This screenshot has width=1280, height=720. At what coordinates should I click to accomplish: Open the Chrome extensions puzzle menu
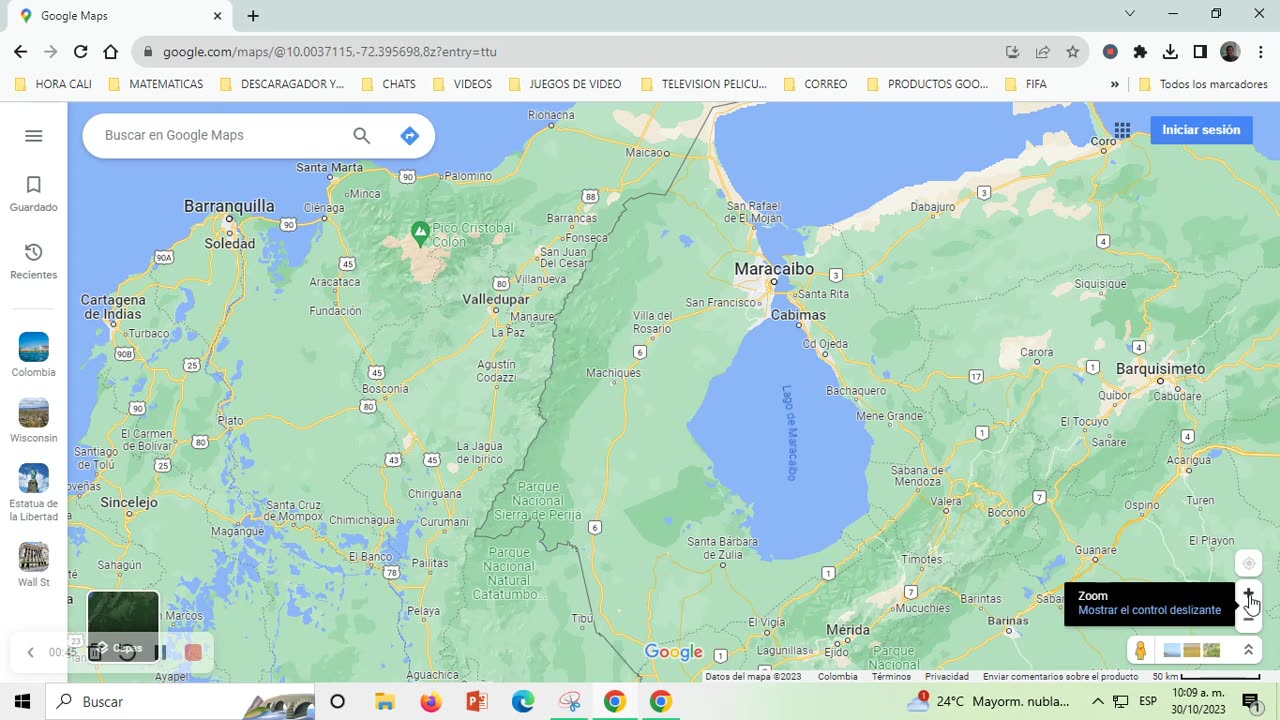click(x=1140, y=52)
